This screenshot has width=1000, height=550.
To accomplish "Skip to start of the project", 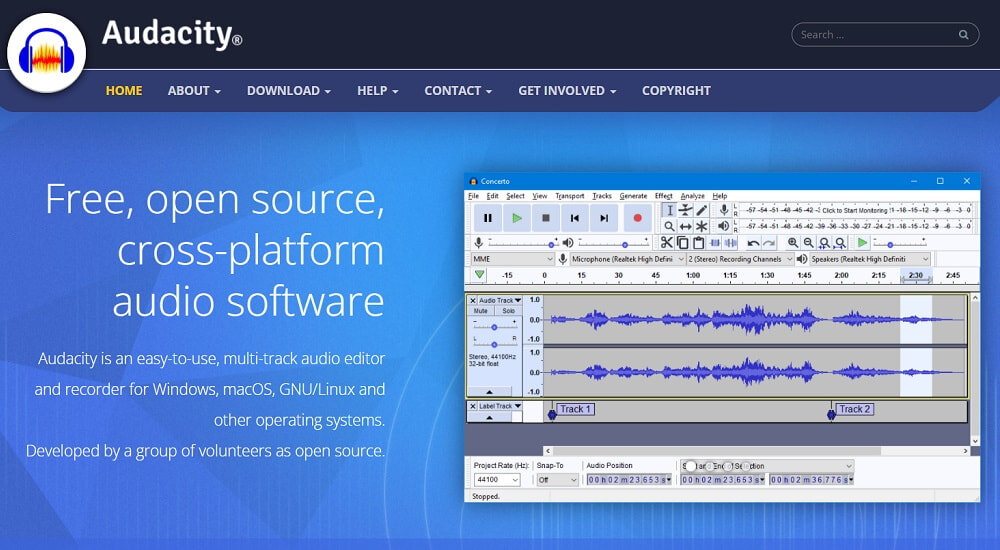I will point(575,218).
